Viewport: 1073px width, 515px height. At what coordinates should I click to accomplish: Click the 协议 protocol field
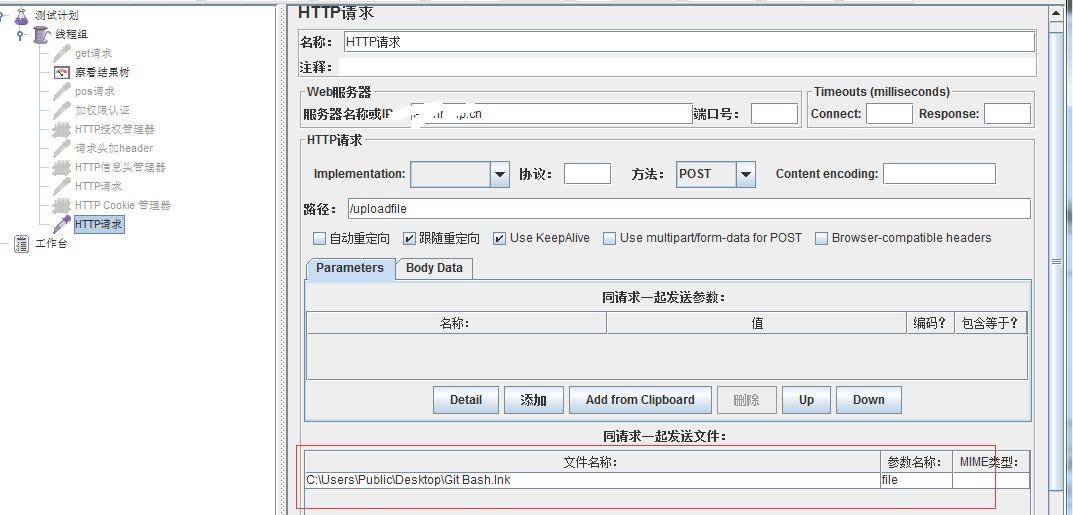pyautogui.click(x=587, y=174)
